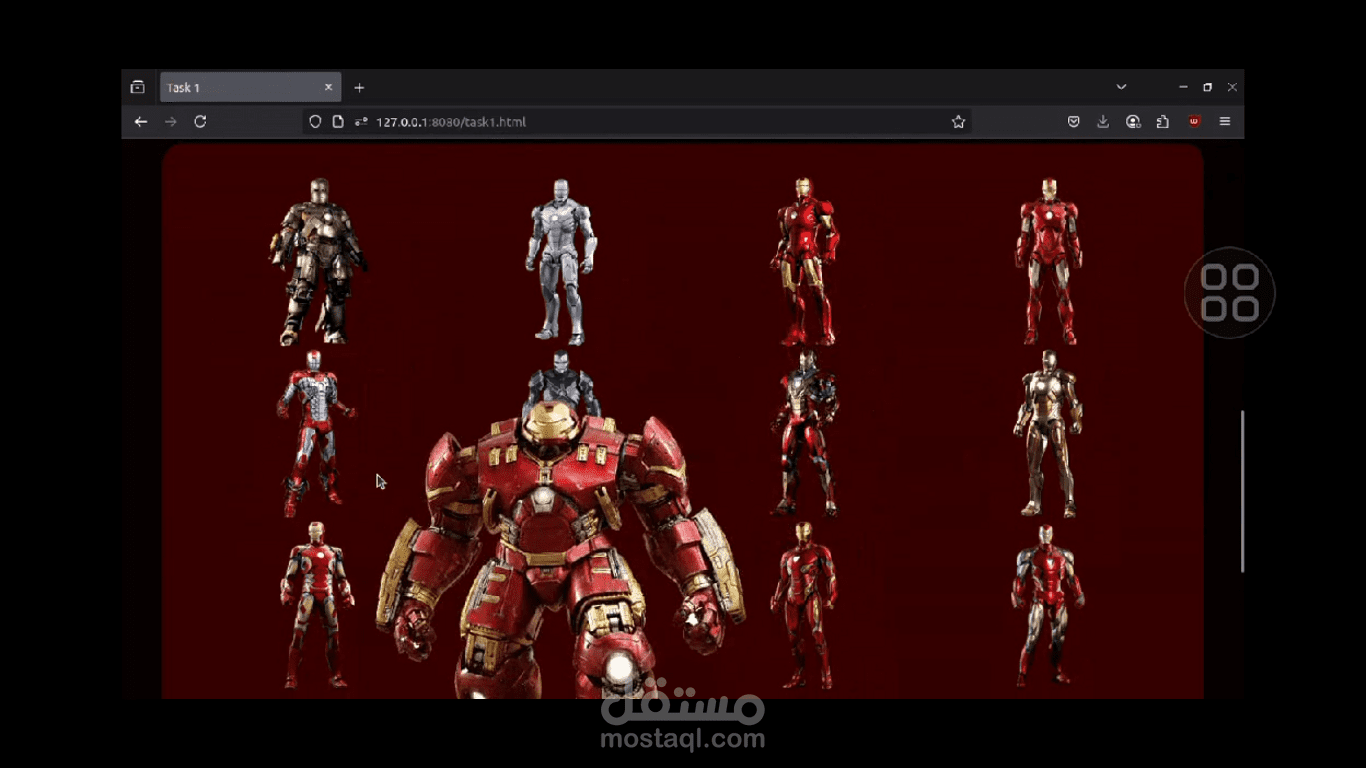Screen dimensions: 1366x768
Task: Click the page vertical scrollbar thumb
Action: [x=1242, y=490]
